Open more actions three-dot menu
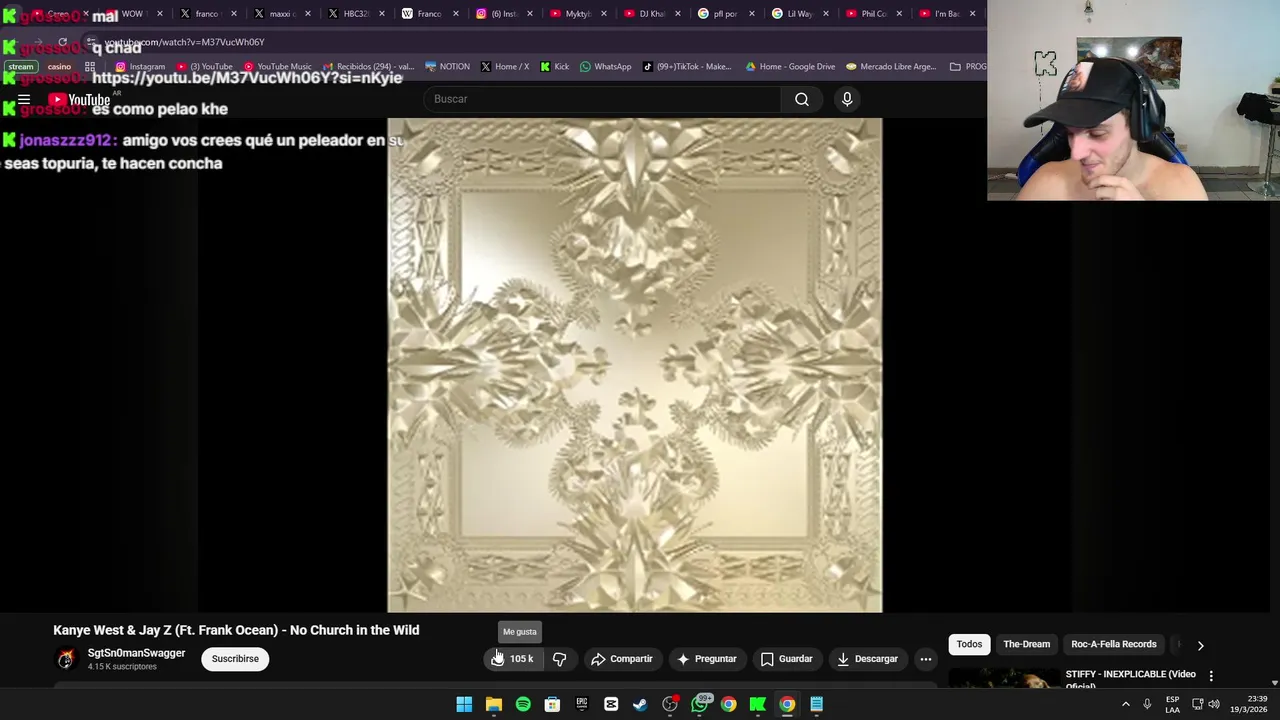 926,659
